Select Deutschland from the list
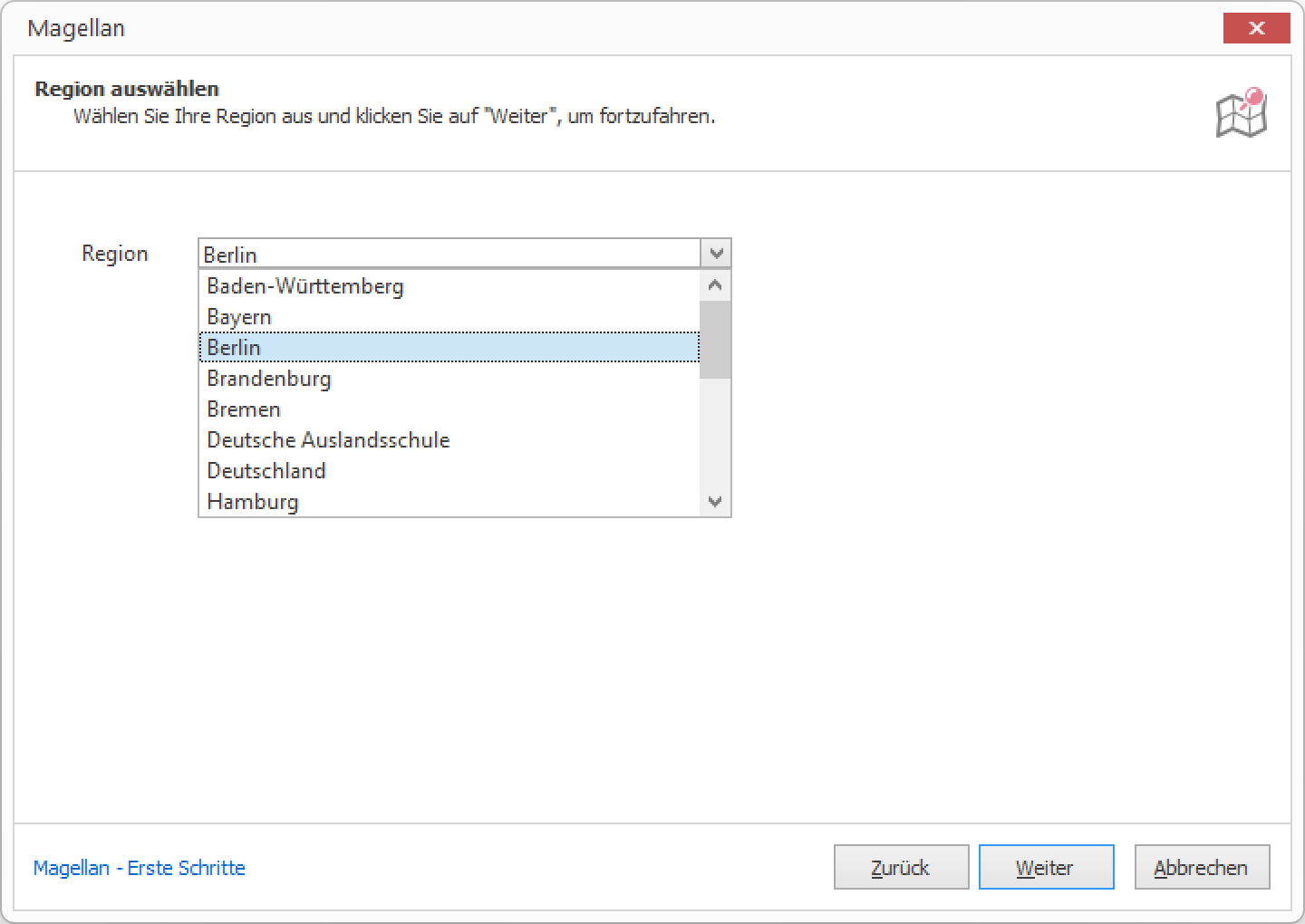 [449, 471]
